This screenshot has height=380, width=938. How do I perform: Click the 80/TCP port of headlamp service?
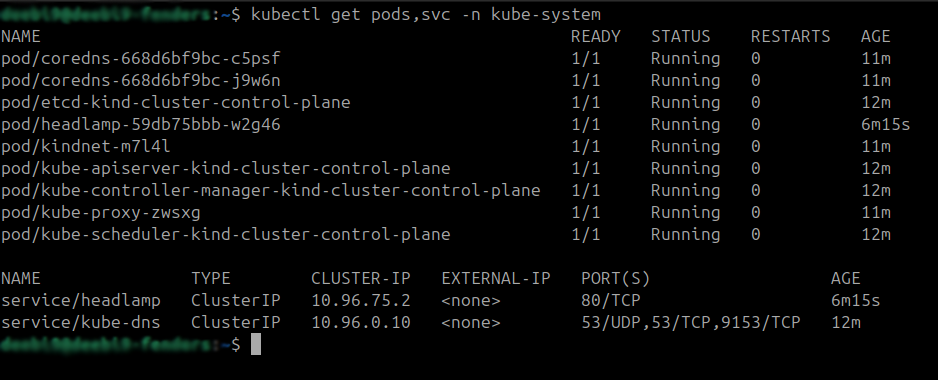(610, 300)
